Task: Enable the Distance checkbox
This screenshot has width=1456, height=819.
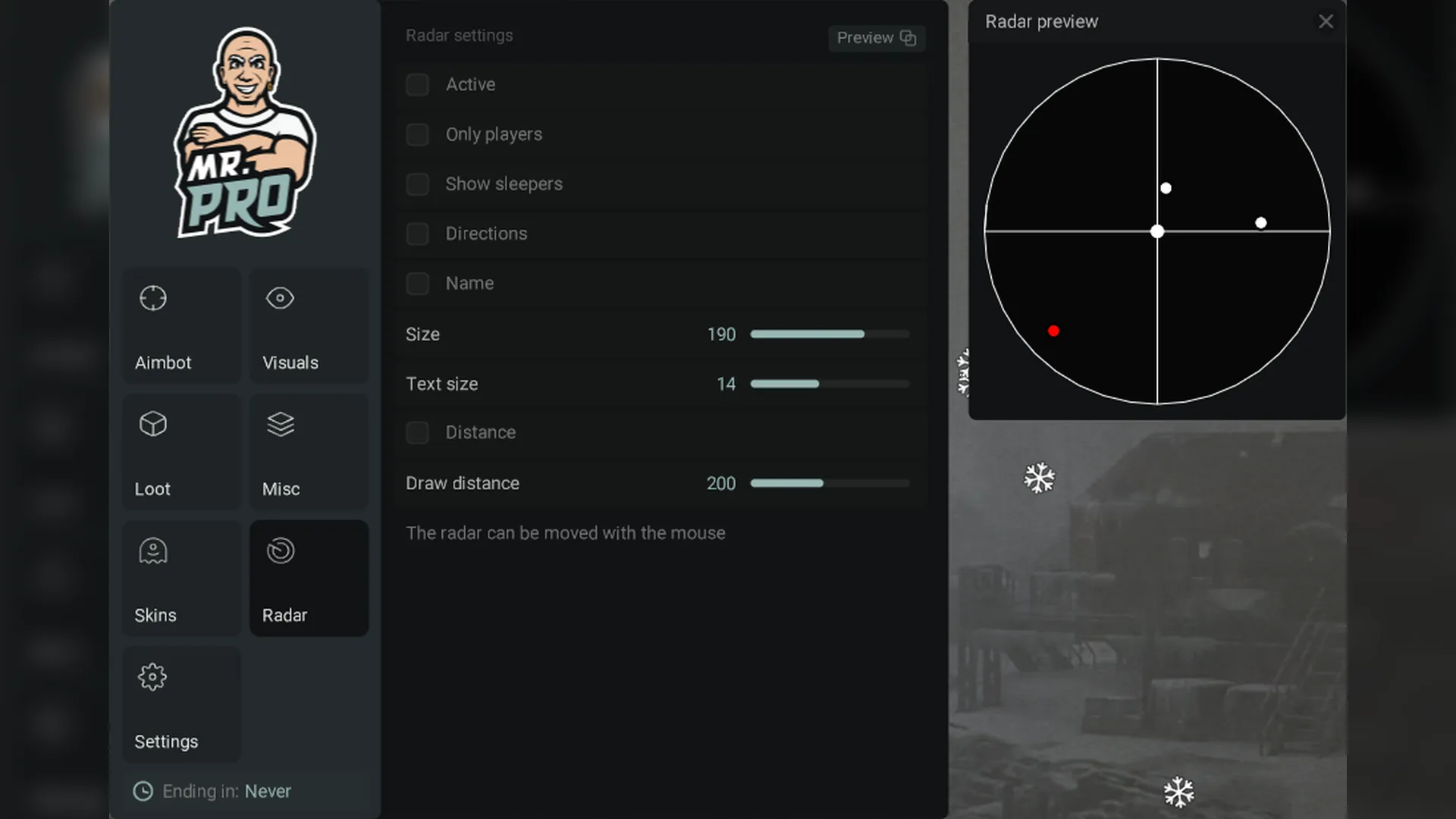Action: 417,432
